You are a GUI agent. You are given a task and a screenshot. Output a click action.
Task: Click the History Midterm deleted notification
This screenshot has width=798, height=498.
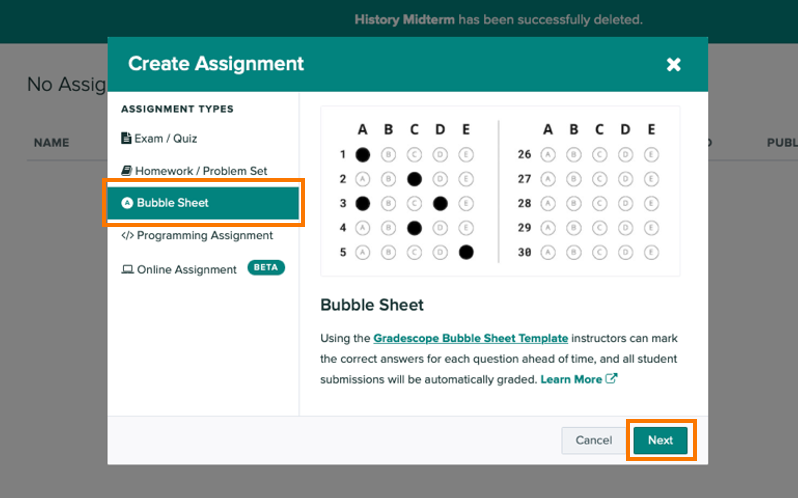pyautogui.click(x=498, y=20)
